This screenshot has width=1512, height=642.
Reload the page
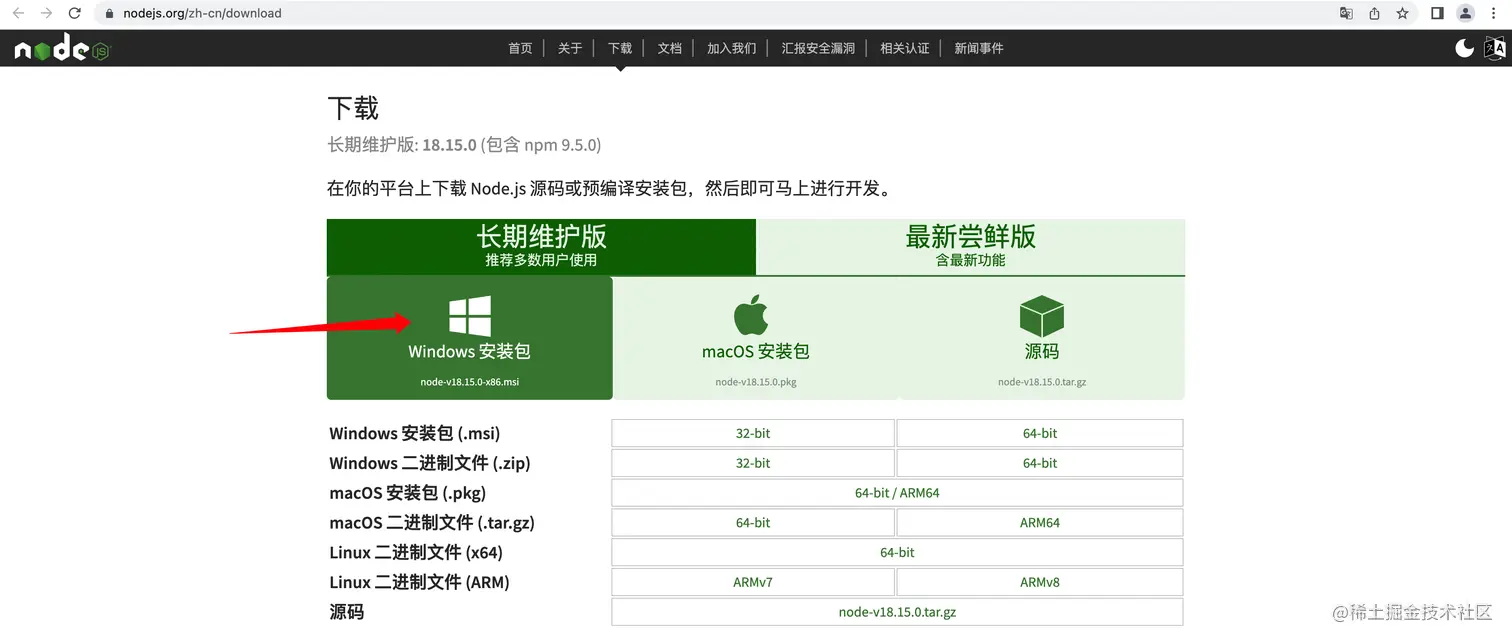tap(75, 14)
